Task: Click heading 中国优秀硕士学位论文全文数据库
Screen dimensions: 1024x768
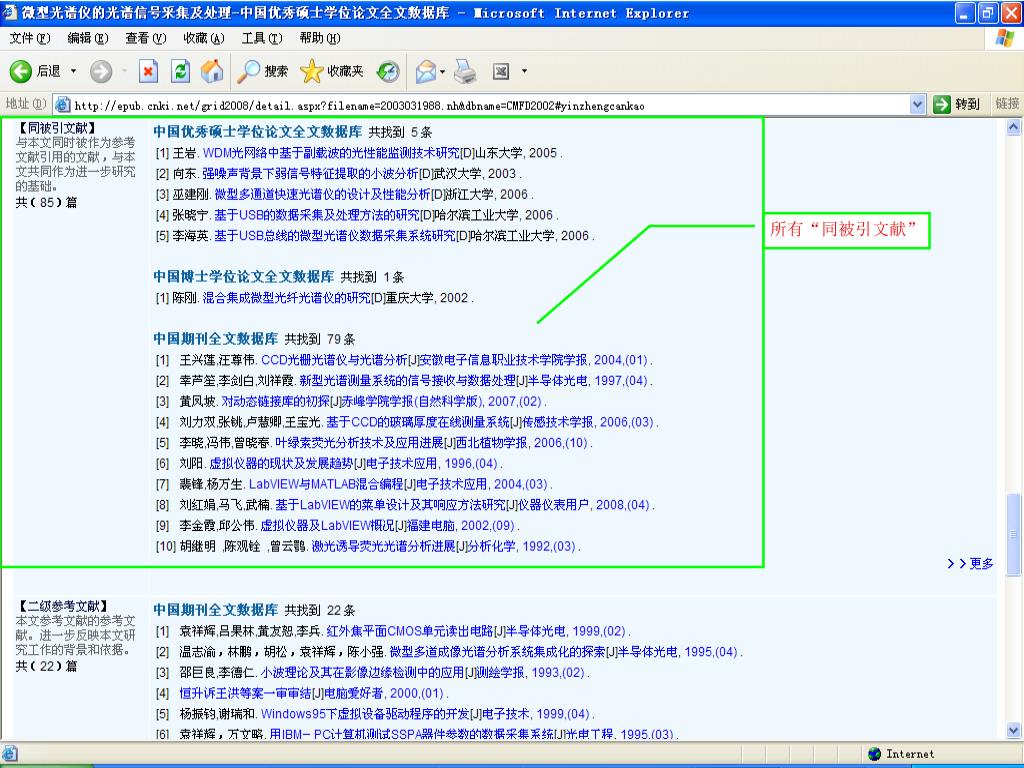Action: 257,131
